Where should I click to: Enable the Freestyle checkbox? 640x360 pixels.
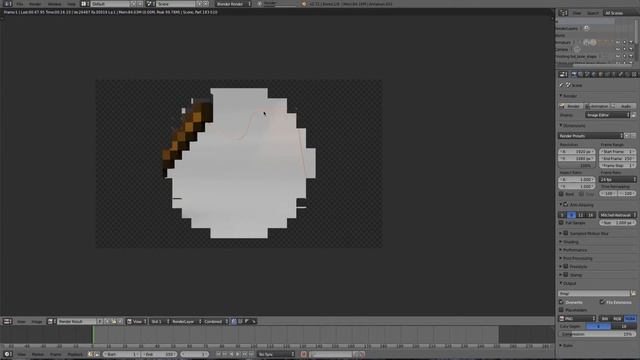pyautogui.click(x=566, y=267)
